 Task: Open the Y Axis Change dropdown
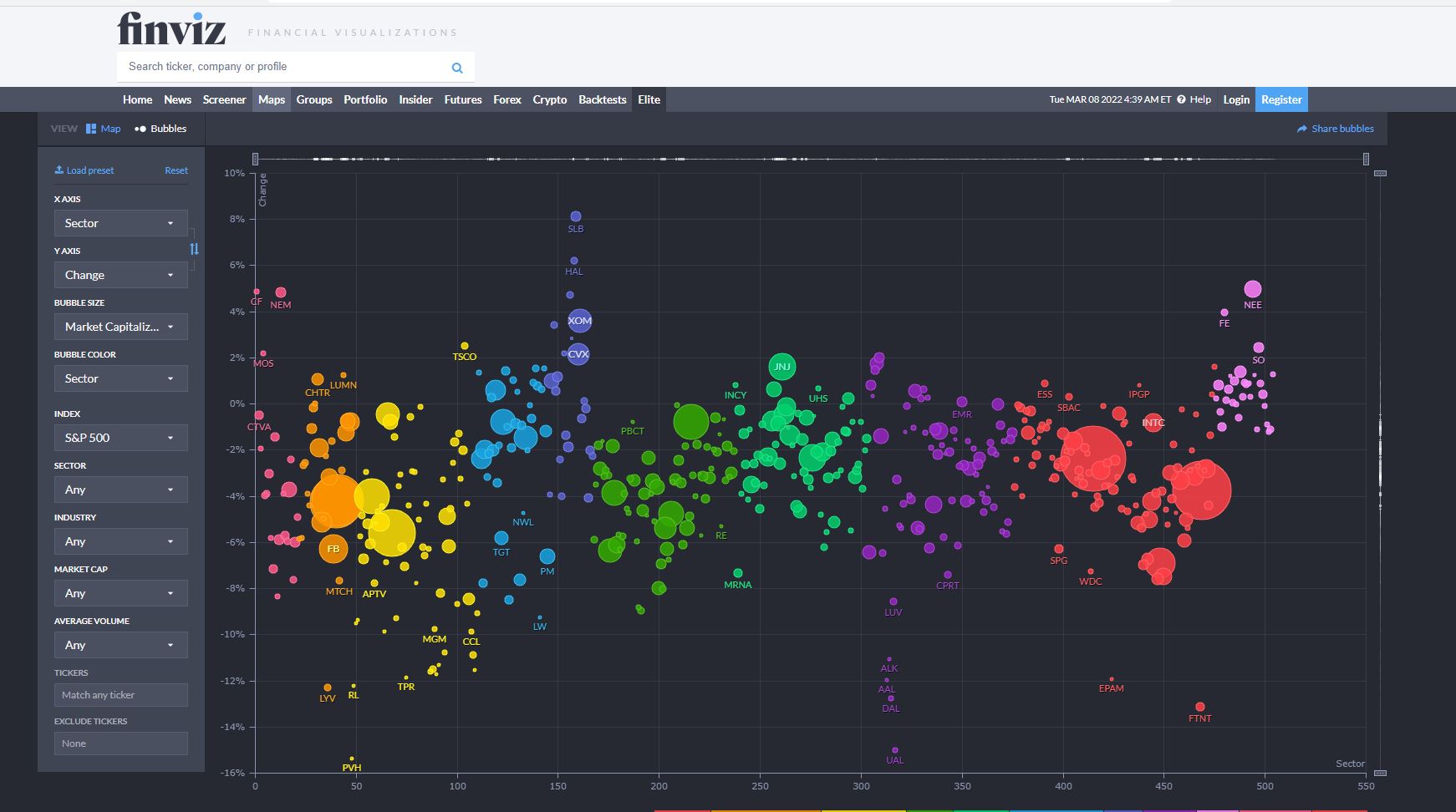[121, 275]
